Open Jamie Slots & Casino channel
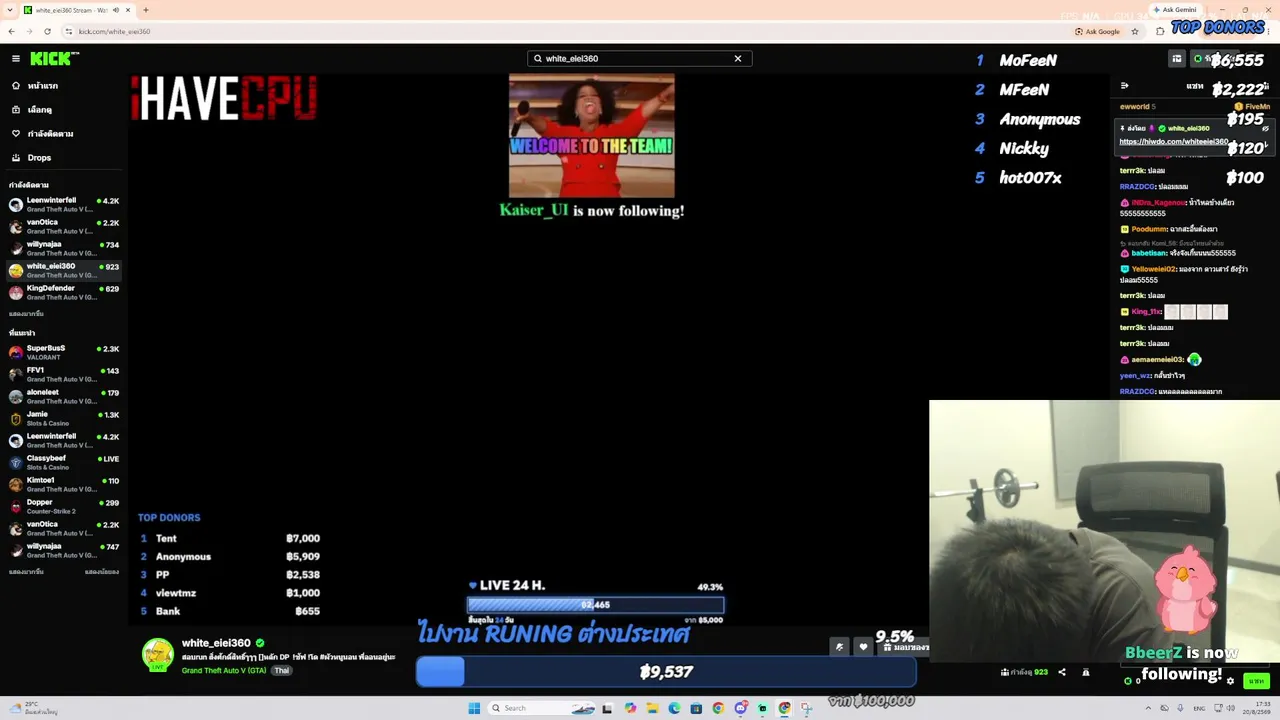Viewport: 1280px width, 720px height. [x=64, y=418]
